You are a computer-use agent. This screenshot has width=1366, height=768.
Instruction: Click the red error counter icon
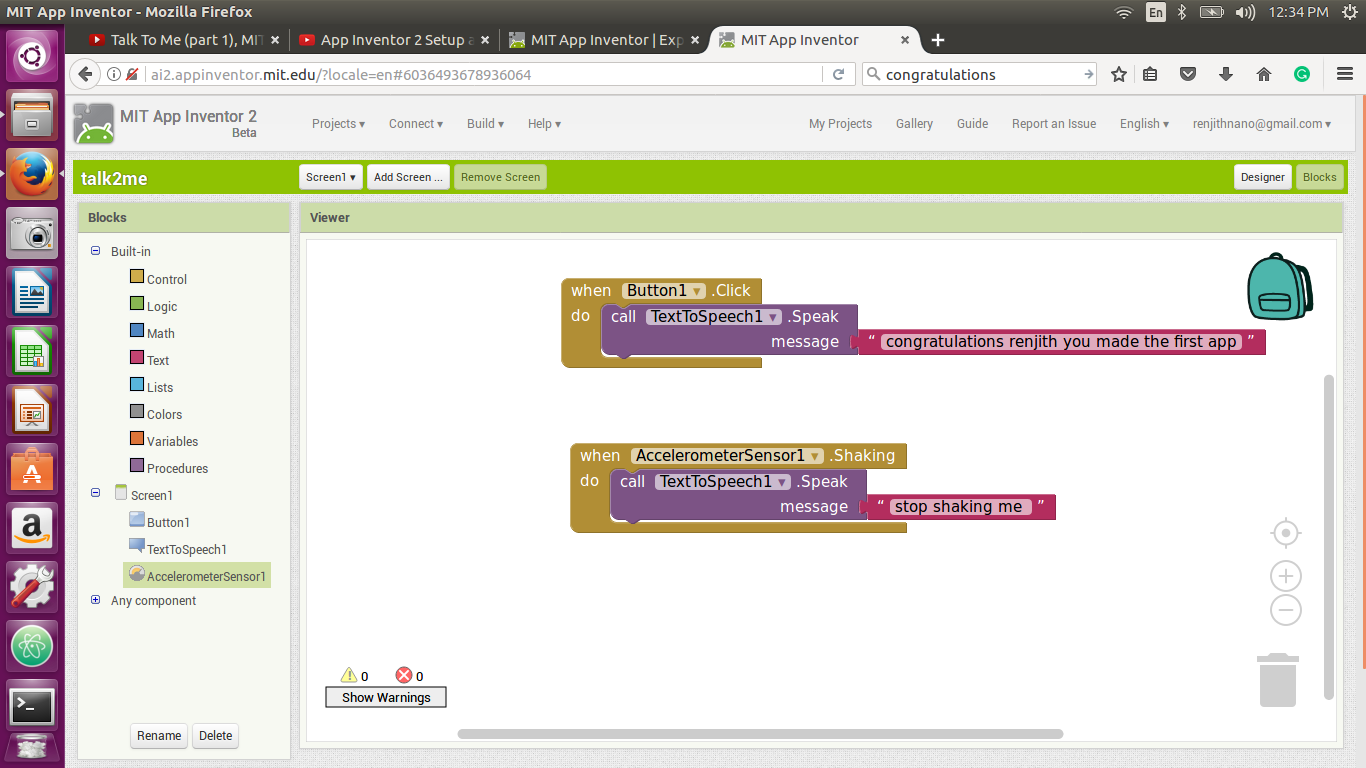click(404, 675)
